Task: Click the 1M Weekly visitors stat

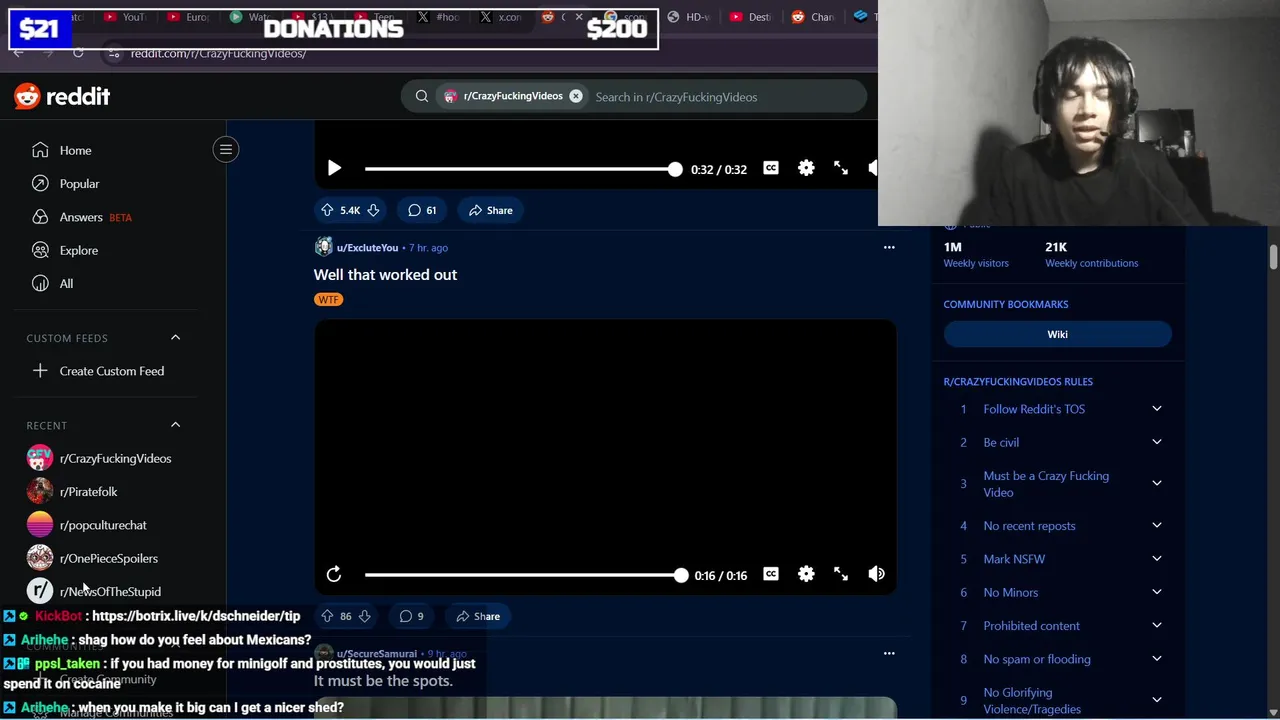Action: point(976,255)
